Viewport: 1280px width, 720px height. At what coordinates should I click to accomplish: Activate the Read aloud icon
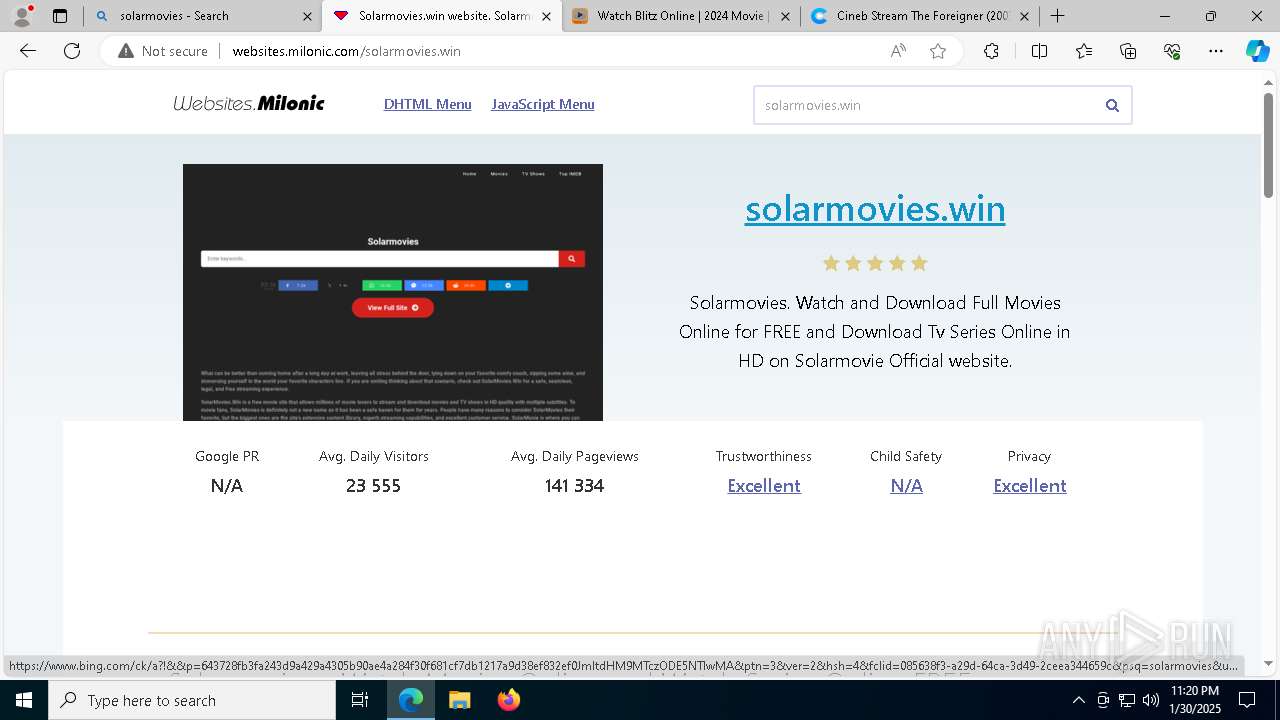coord(898,51)
